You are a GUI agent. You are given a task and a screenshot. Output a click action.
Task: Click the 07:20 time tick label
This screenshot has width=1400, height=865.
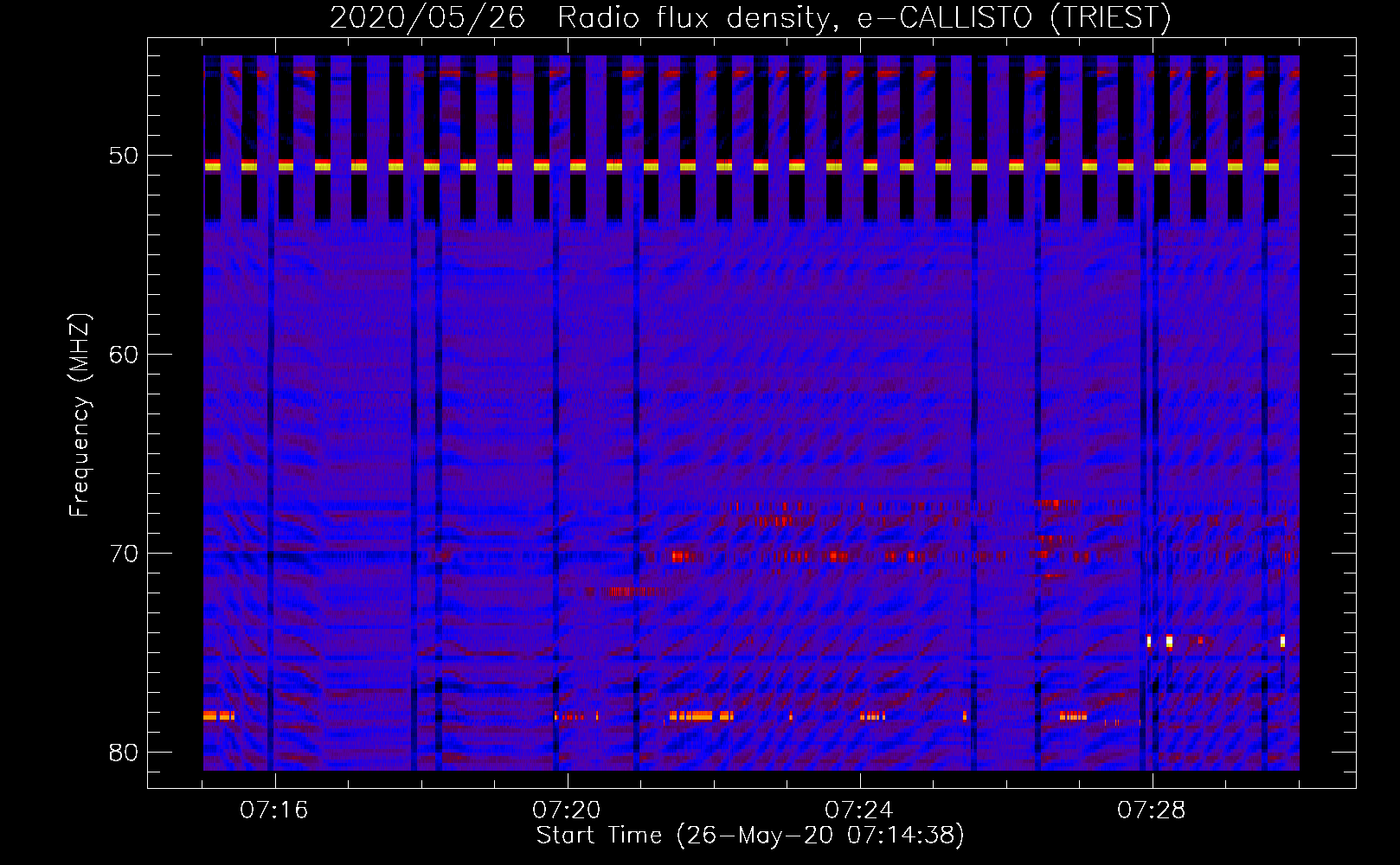[567, 811]
